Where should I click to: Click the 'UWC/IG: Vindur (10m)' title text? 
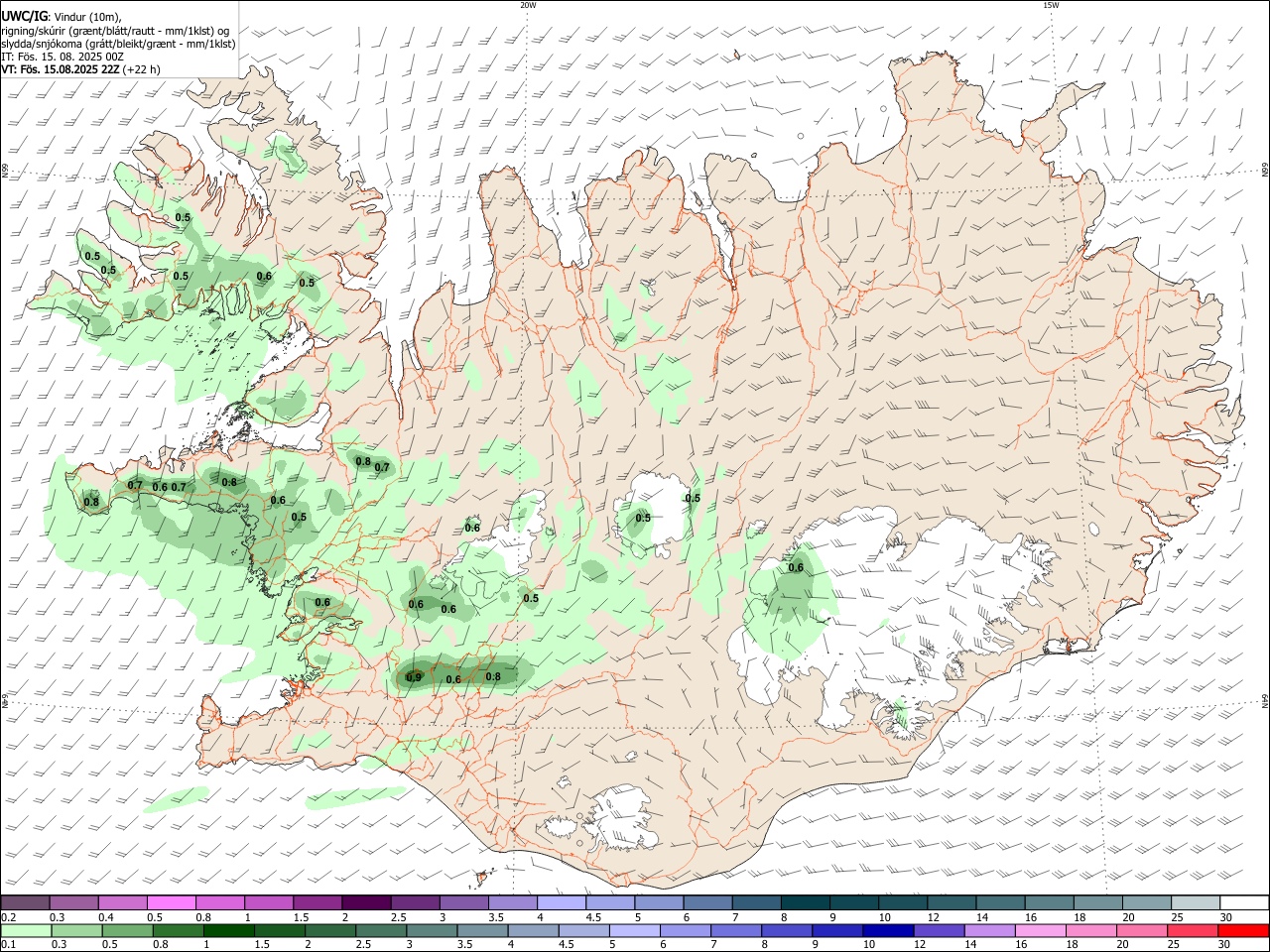[61, 16]
